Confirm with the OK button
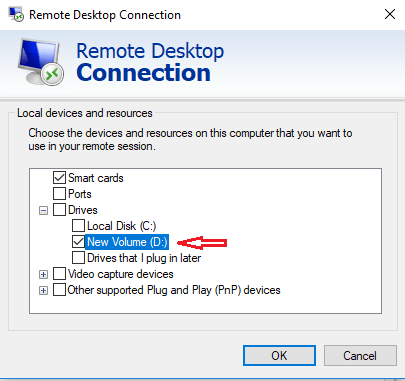The height and width of the screenshot is (381, 405). (279, 355)
